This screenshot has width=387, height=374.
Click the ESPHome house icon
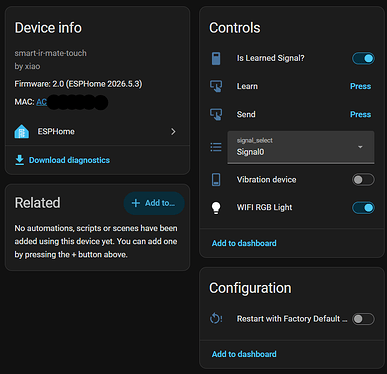[x=22, y=132]
